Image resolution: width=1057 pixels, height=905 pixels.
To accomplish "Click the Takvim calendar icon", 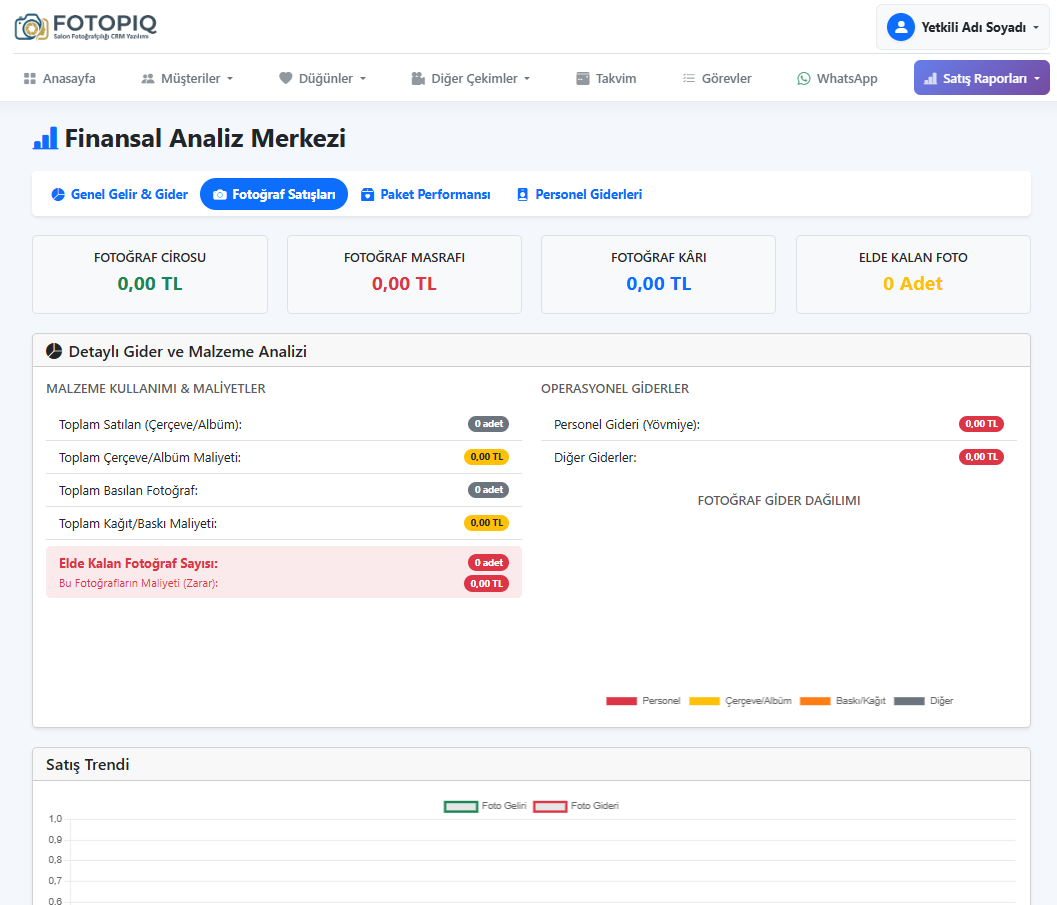I will coord(583,78).
